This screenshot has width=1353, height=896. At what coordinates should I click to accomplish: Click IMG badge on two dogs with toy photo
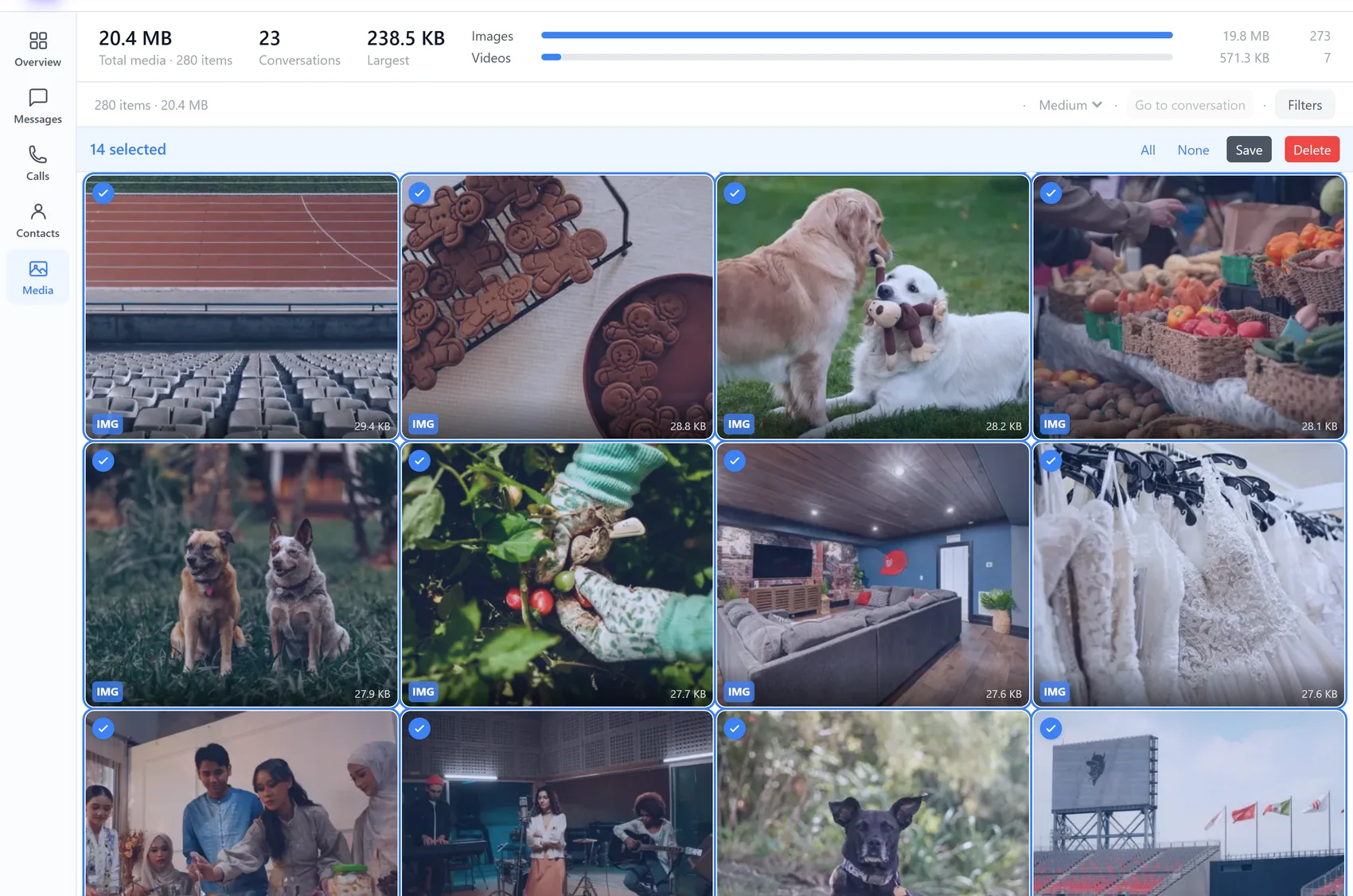tap(739, 424)
